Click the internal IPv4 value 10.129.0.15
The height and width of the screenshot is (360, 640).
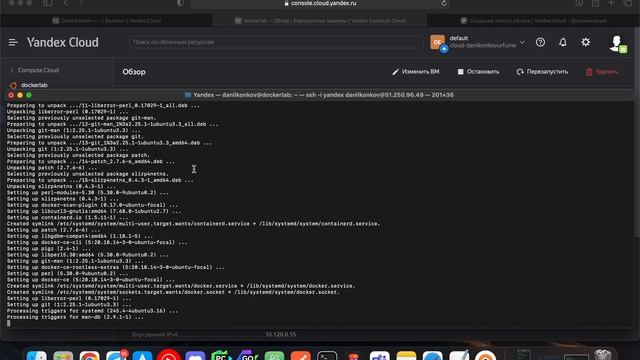[281, 334]
